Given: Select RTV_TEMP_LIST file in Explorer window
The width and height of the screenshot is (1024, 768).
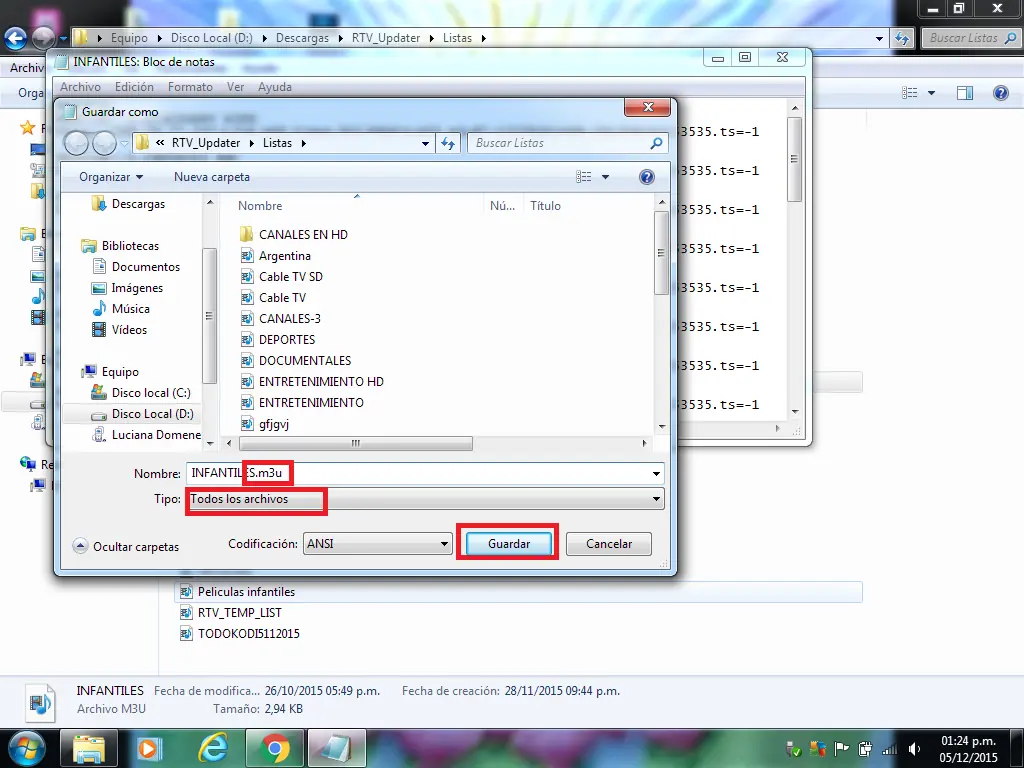Looking at the screenshot, I should point(240,613).
